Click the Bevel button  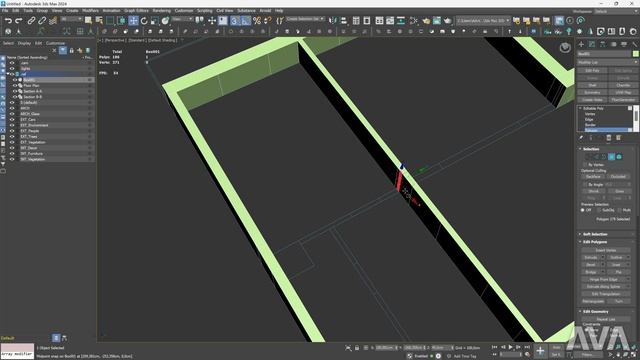click(x=591, y=265)
